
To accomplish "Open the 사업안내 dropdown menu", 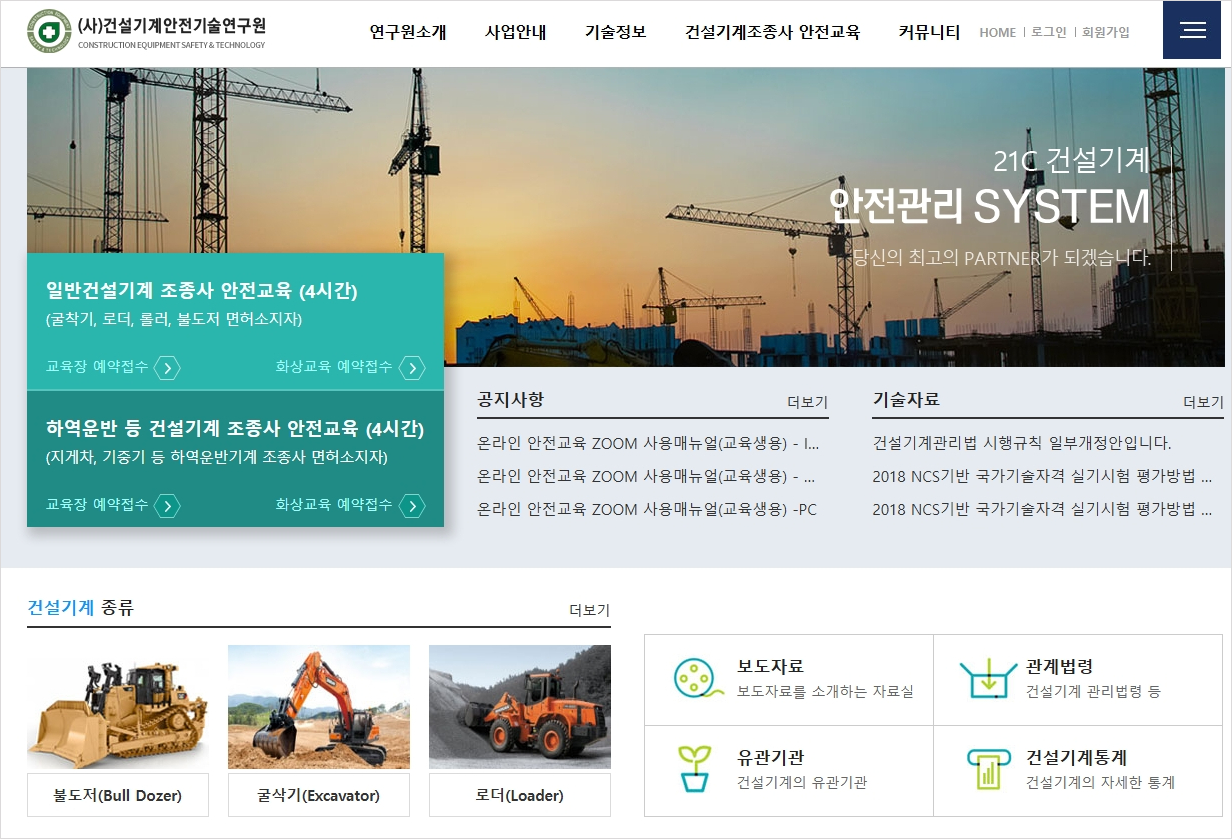I will (x=515, y=32).
